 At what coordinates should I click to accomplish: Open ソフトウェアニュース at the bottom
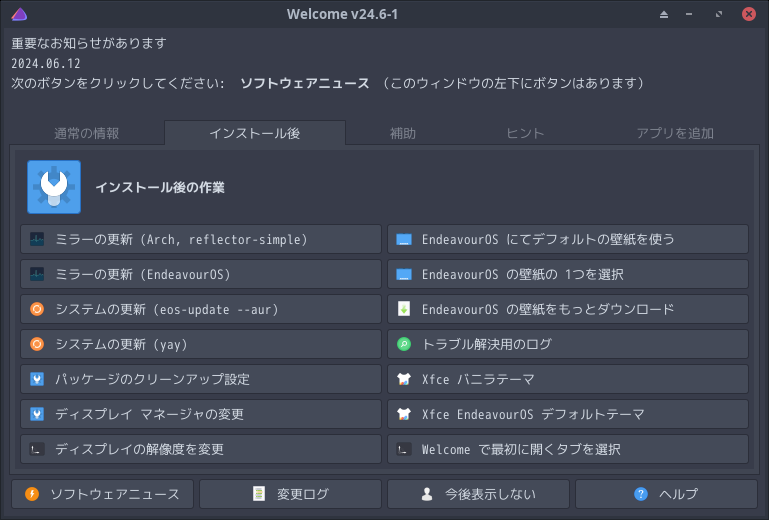[103, 494]
